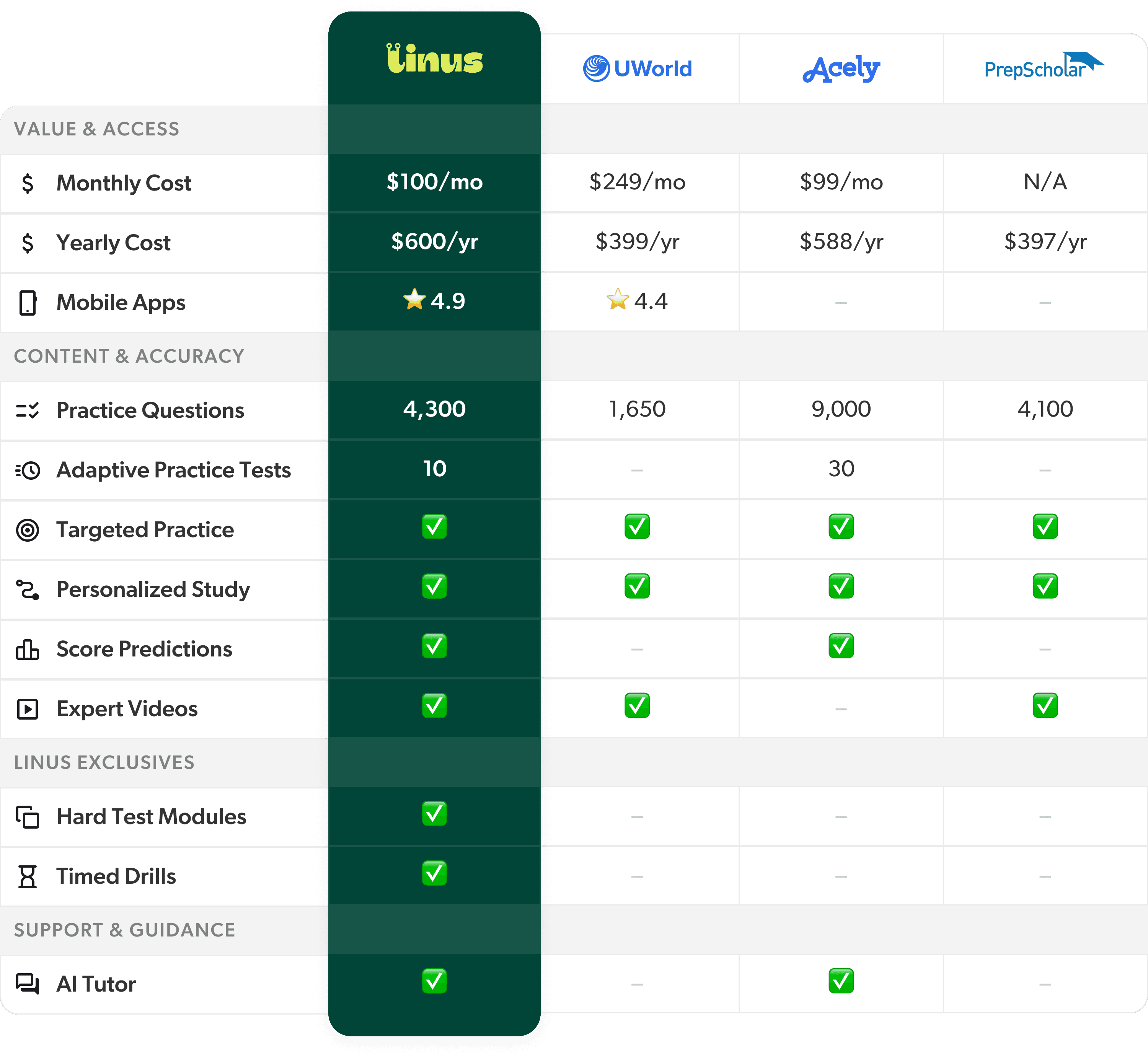The image size is (1148, 1057).
Task: Click the Content & Accuracy section heading
Action: [129, 356]
